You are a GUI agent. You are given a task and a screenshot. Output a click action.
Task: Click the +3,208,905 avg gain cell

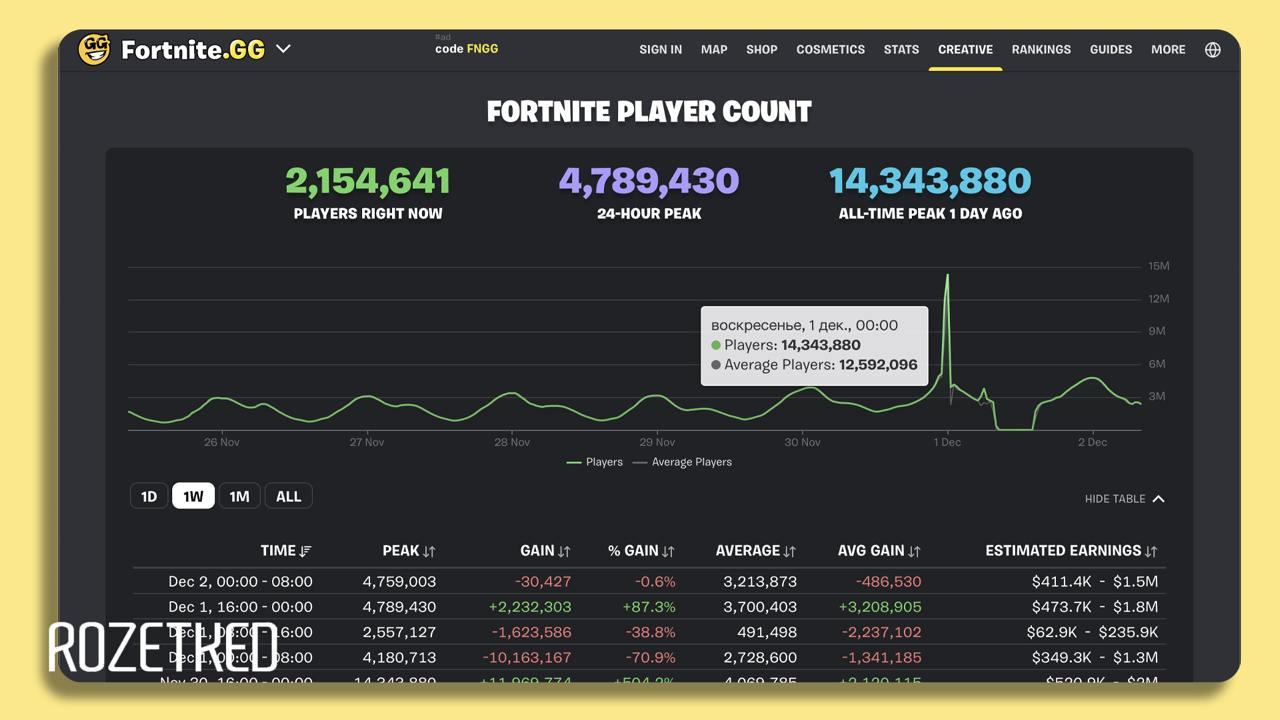click(x=879, y=607)
